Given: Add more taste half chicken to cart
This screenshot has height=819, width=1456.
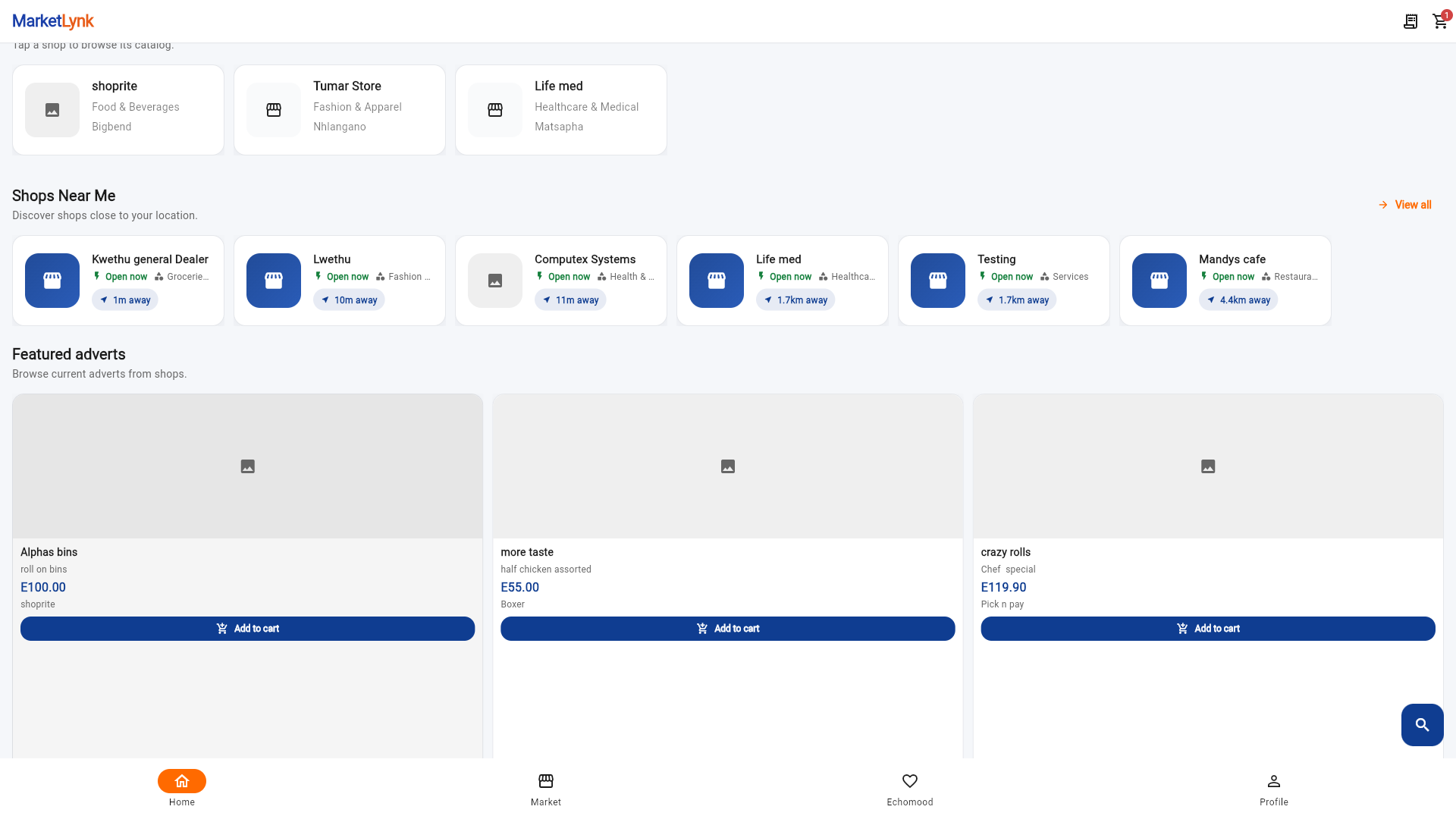Looking at the screenshot, I should [x=728, y=629].
